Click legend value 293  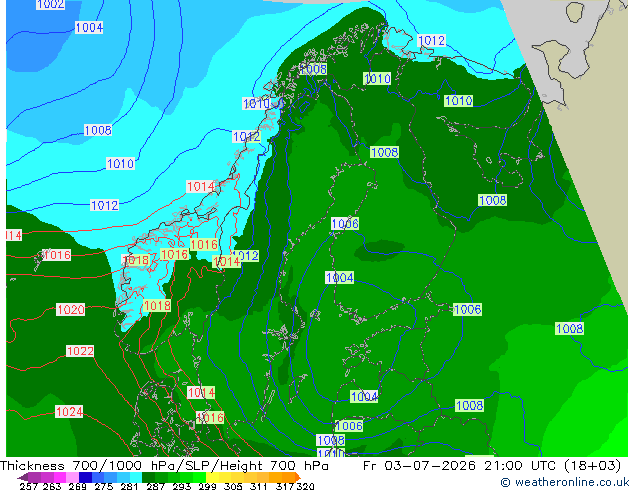[182, 486]
